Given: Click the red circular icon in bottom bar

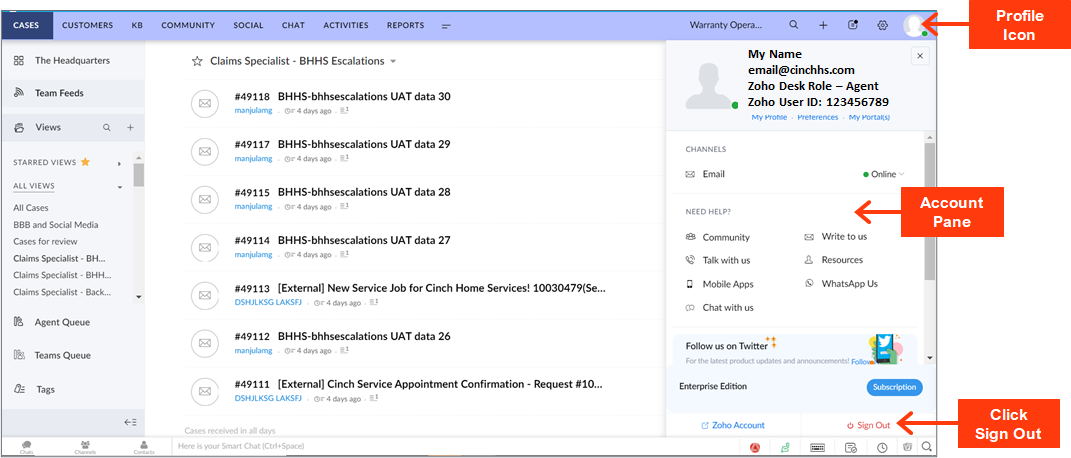Looking at the screenshot, I should tap(755, 448).
